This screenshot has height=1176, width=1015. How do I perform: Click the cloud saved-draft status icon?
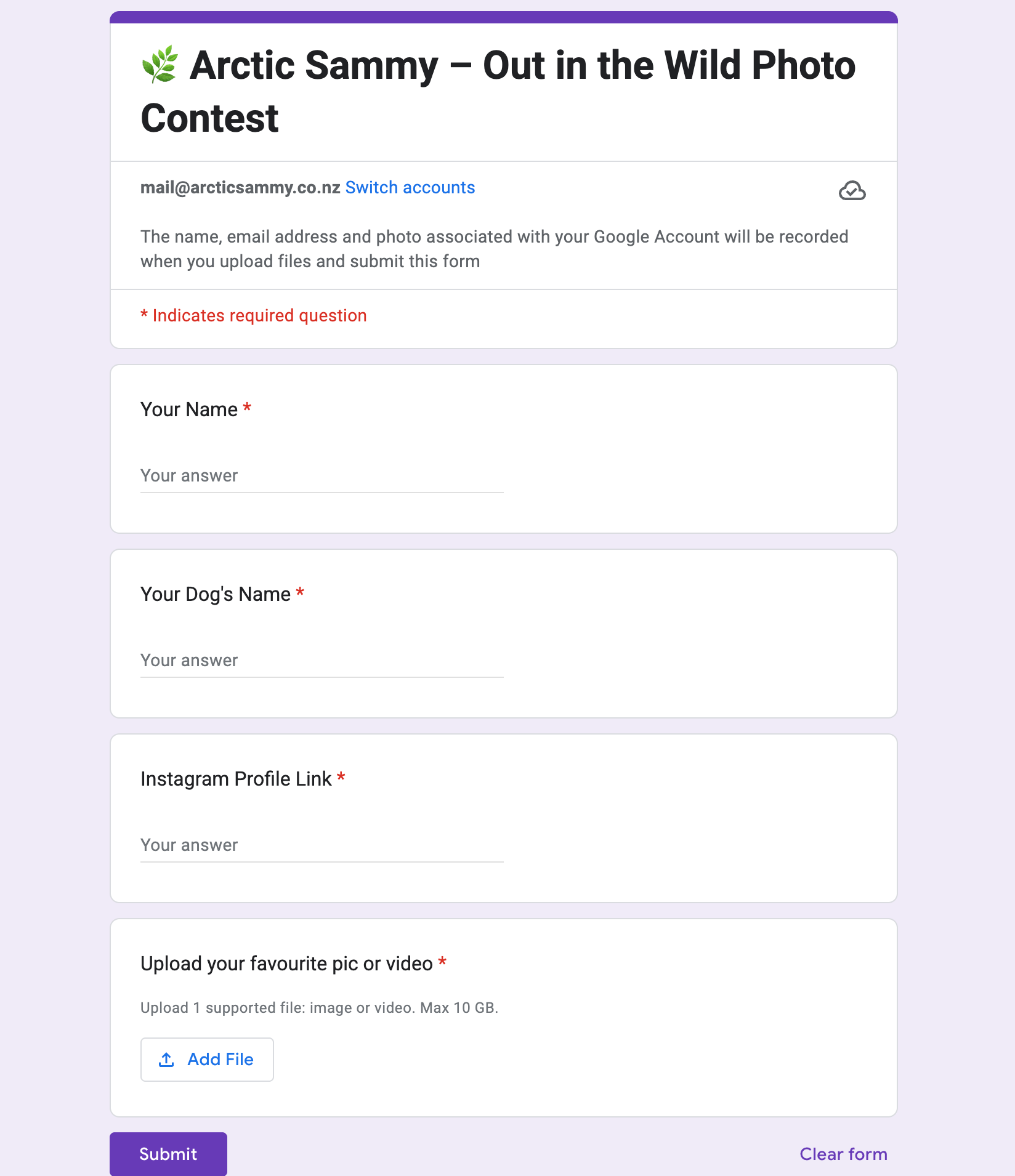click(852, 191)
